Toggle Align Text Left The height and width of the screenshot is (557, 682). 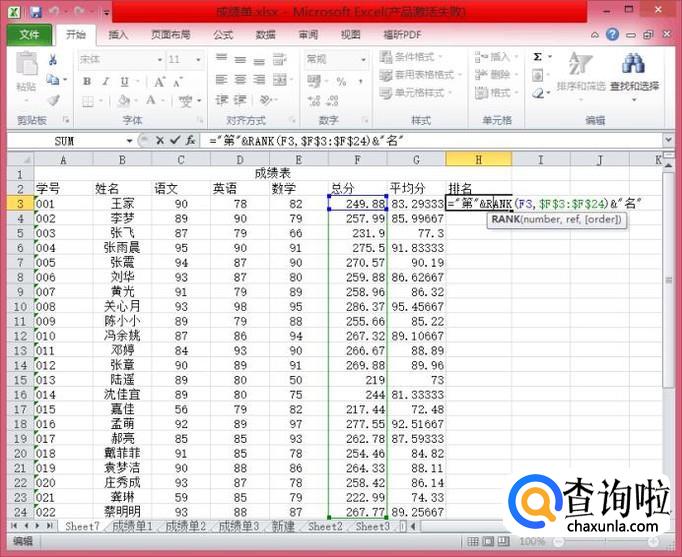pos(222,80)
